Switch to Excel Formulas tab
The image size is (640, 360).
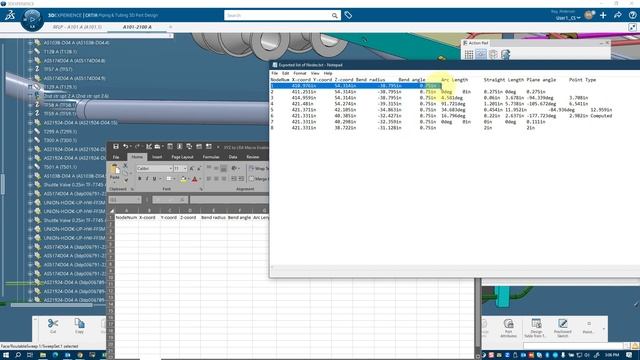pos(211,157)
